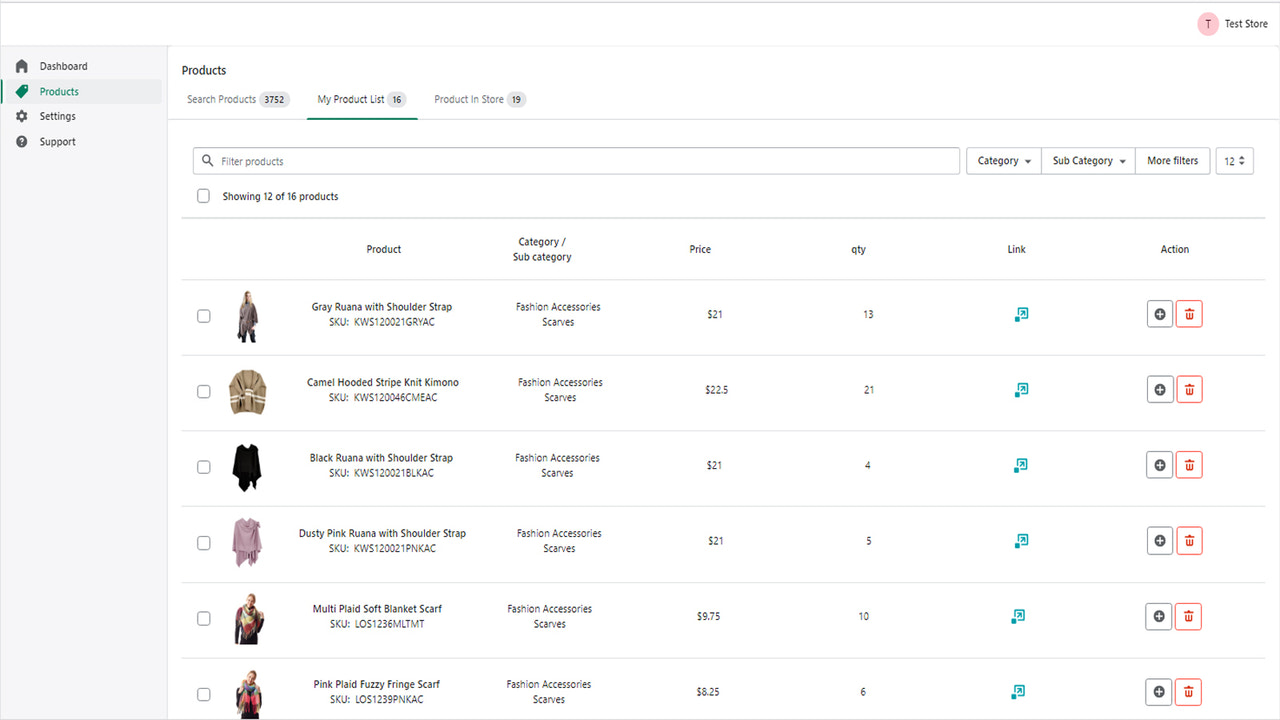The width and height of the screenshot is (1280, 720).
Task: Check the Gray Ruana product checkbox
Action: 203,315
